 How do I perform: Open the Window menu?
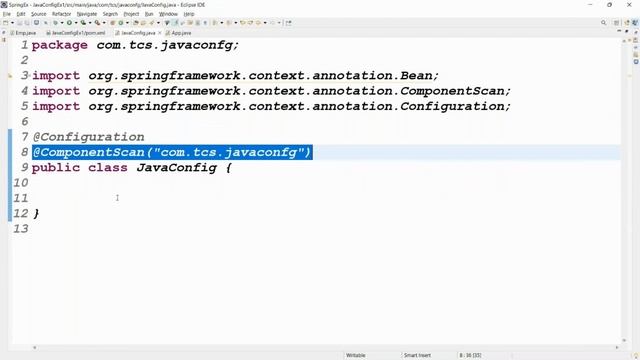tap(168, 14)
